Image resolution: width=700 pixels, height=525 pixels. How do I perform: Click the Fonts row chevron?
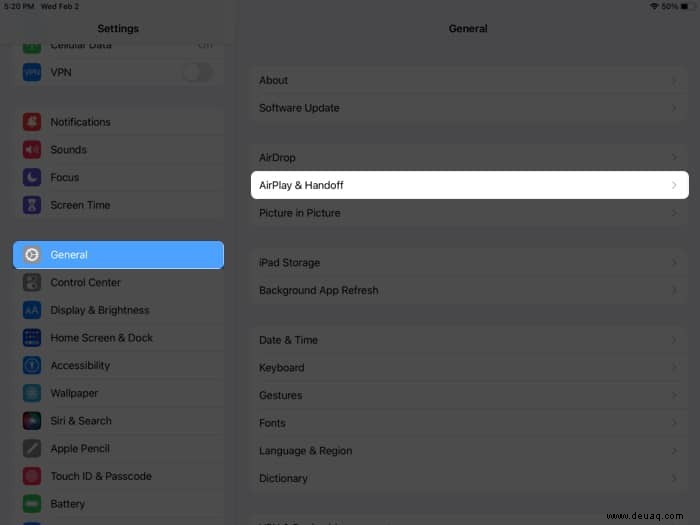tap(674, 423)
